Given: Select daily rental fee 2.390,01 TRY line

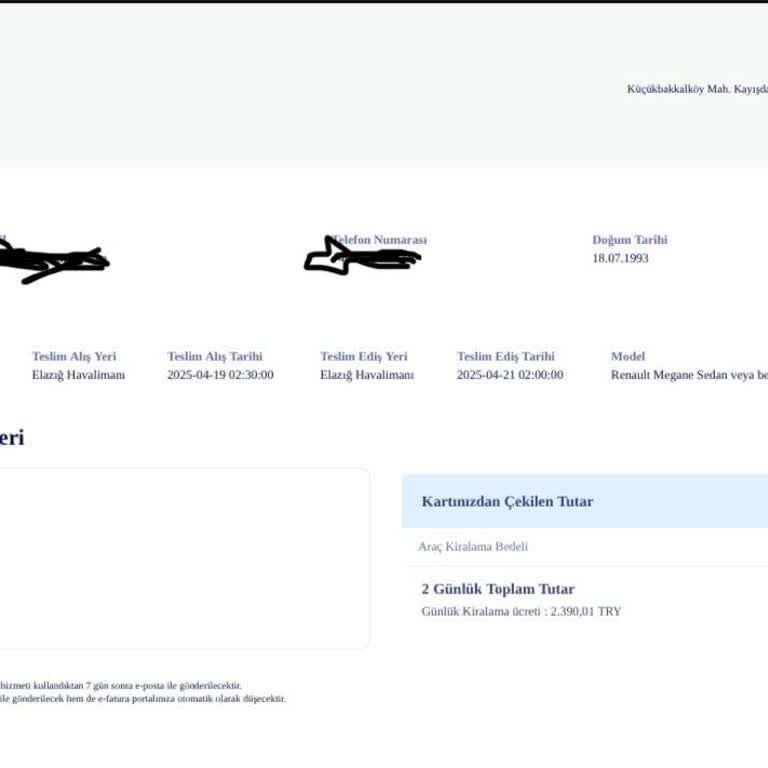Looking at the screenshot, I should pyautogui.click(x=521, y=611).
